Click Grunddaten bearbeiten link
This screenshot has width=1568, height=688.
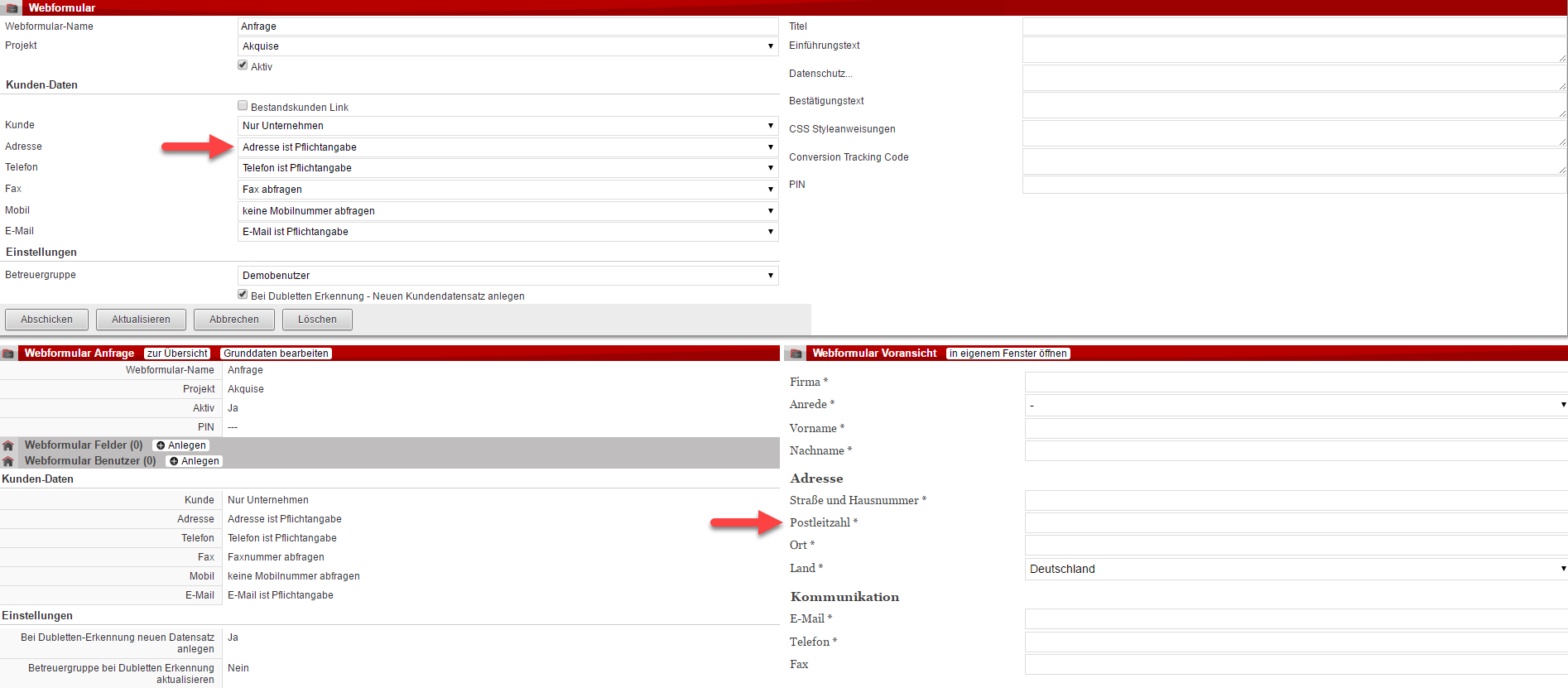(x=276, y=354)
